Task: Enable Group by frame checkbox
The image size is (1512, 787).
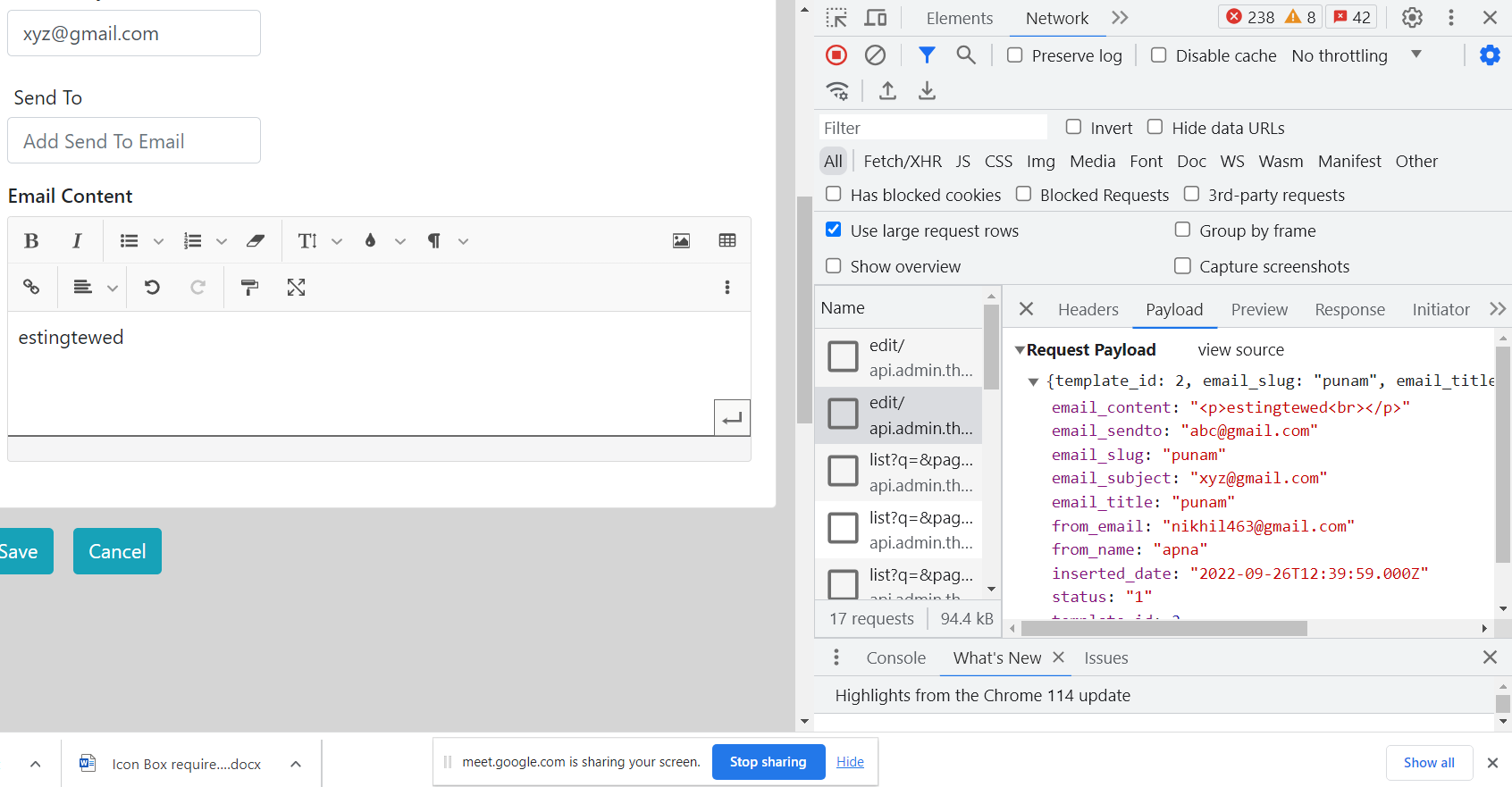Action: [x=1183, y=230]
